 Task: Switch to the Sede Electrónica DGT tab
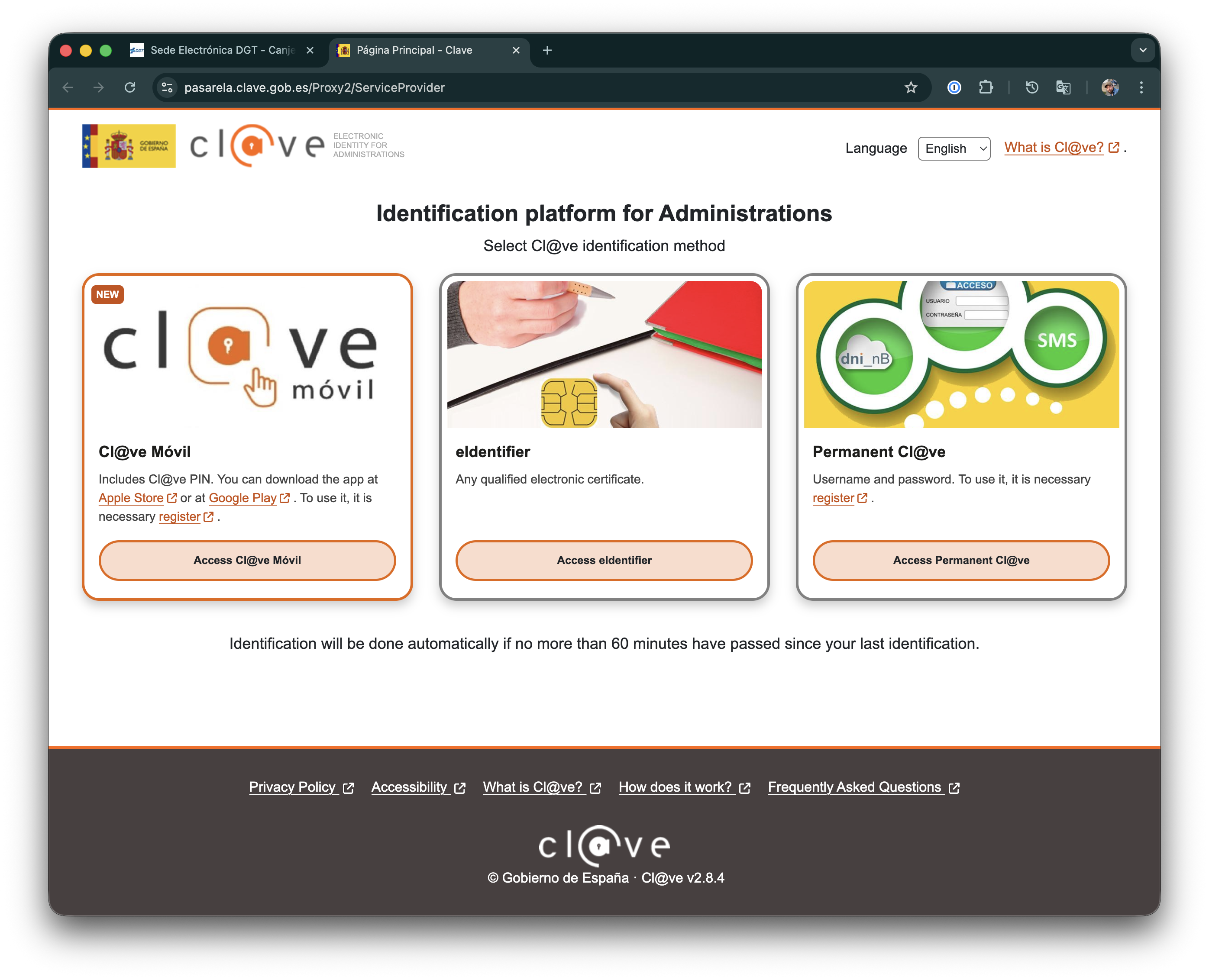(220, 50)
